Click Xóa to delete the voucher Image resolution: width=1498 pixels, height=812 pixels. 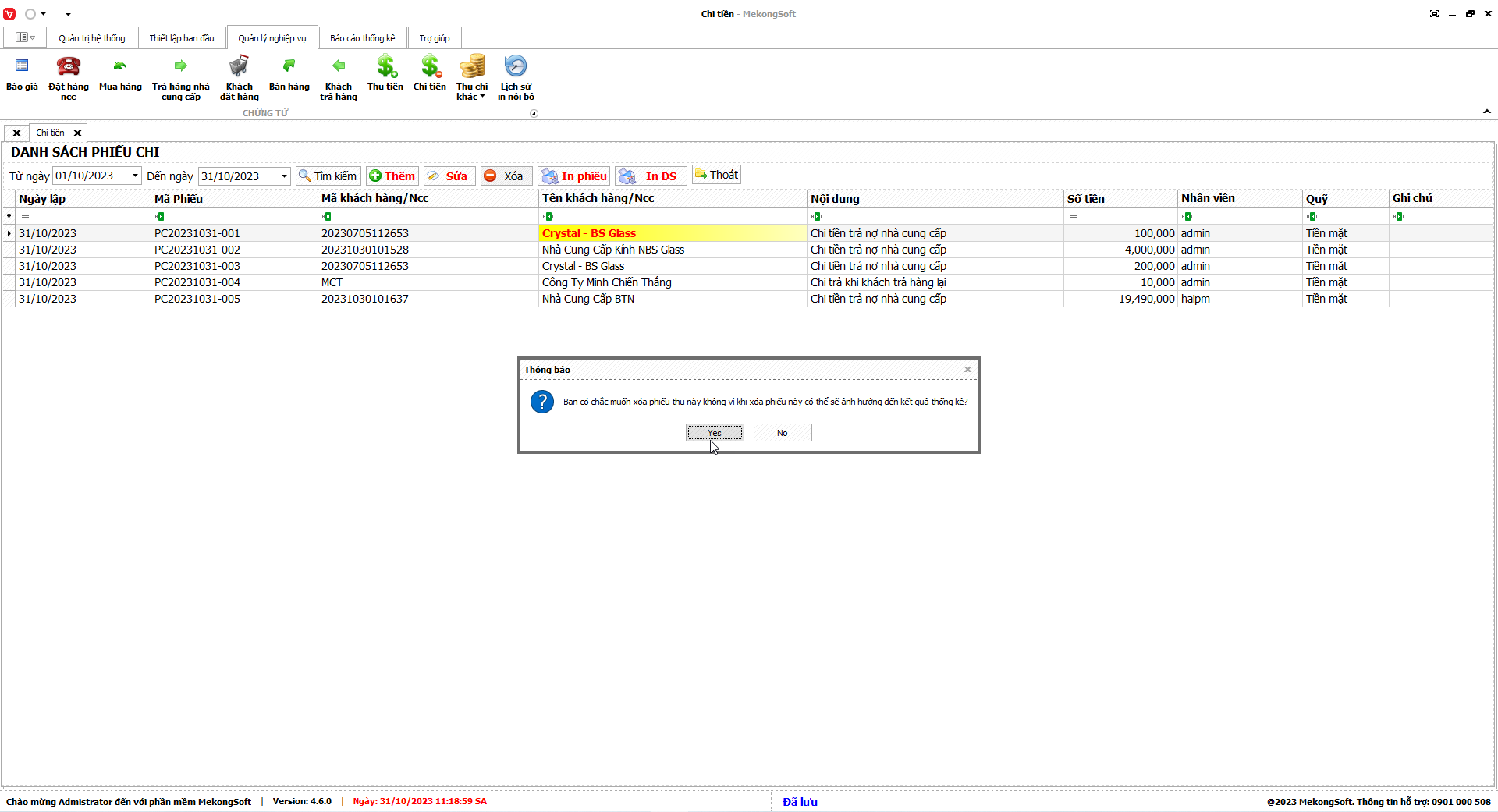tap(506, 176)
